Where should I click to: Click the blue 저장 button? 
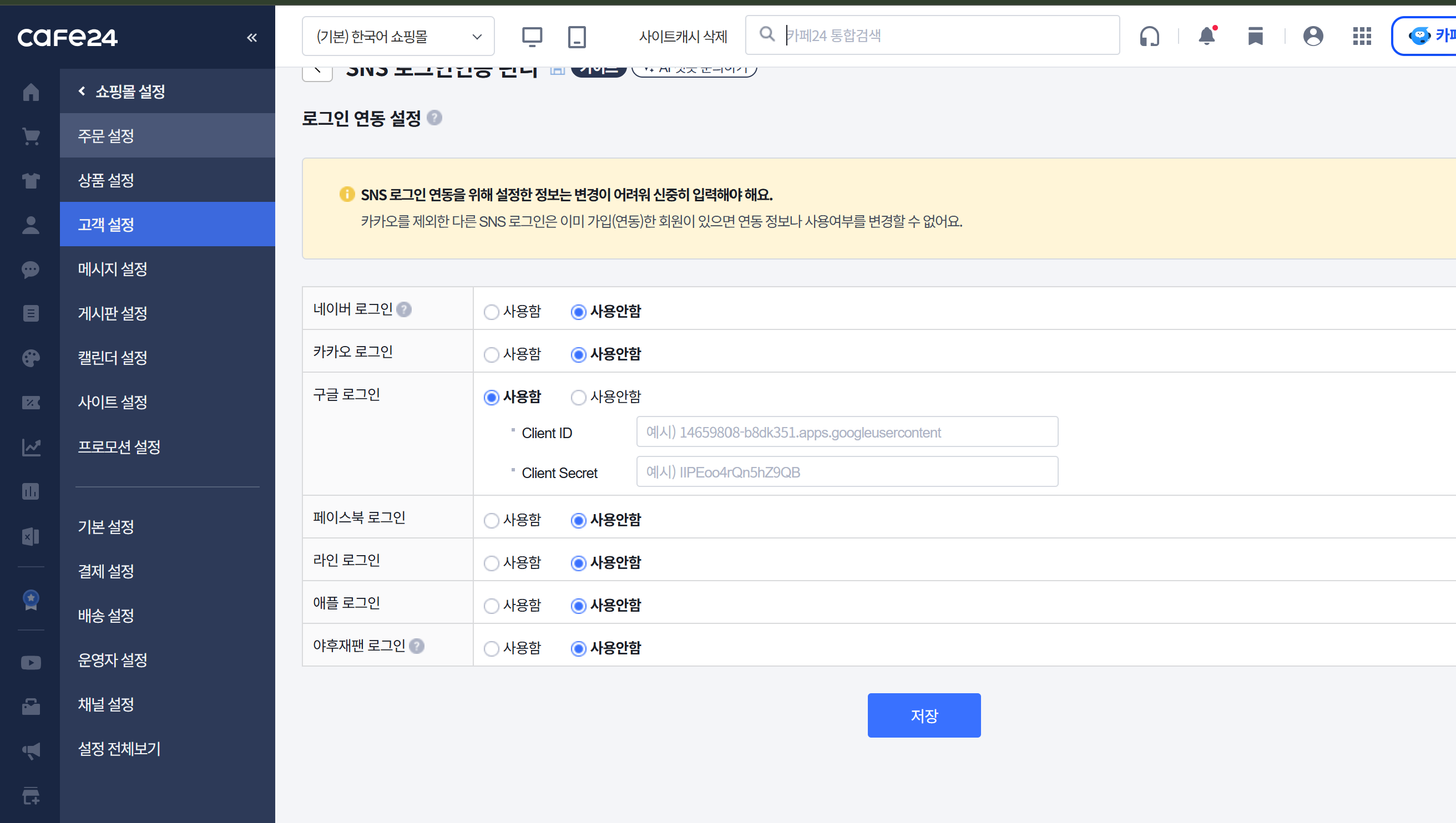924,715
